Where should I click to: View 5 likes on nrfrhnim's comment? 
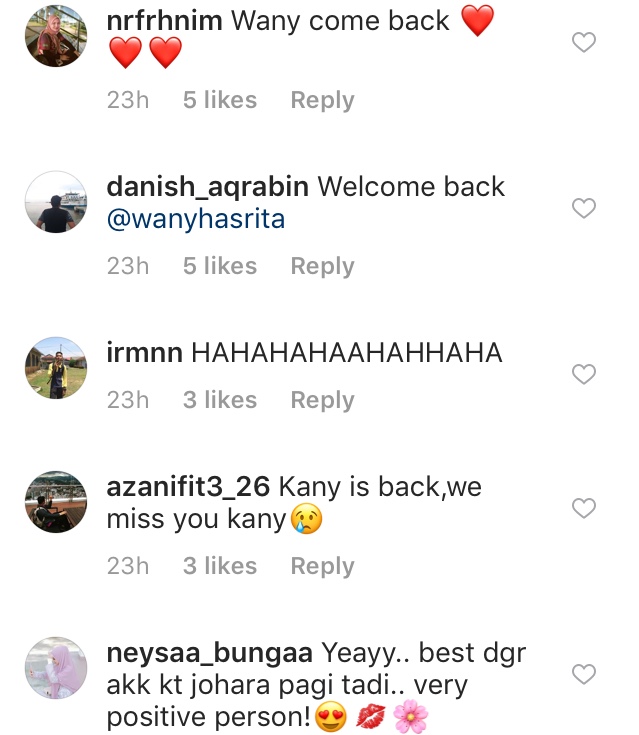click(x=220, y=100)
